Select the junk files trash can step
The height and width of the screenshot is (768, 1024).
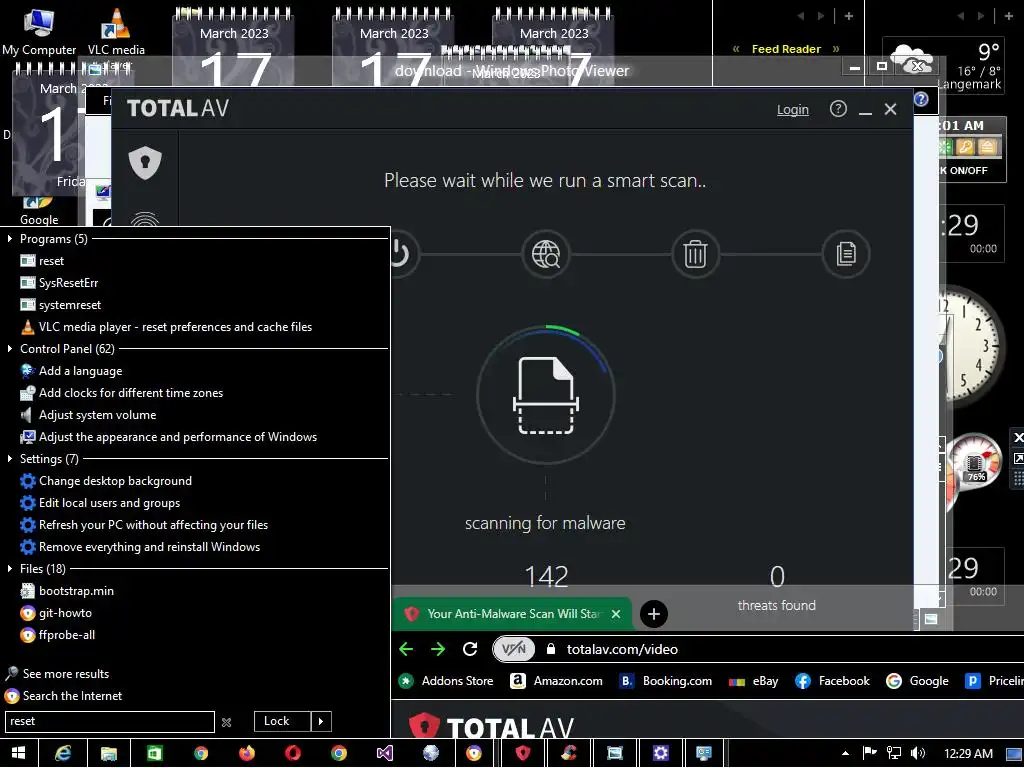coord(696,254)
